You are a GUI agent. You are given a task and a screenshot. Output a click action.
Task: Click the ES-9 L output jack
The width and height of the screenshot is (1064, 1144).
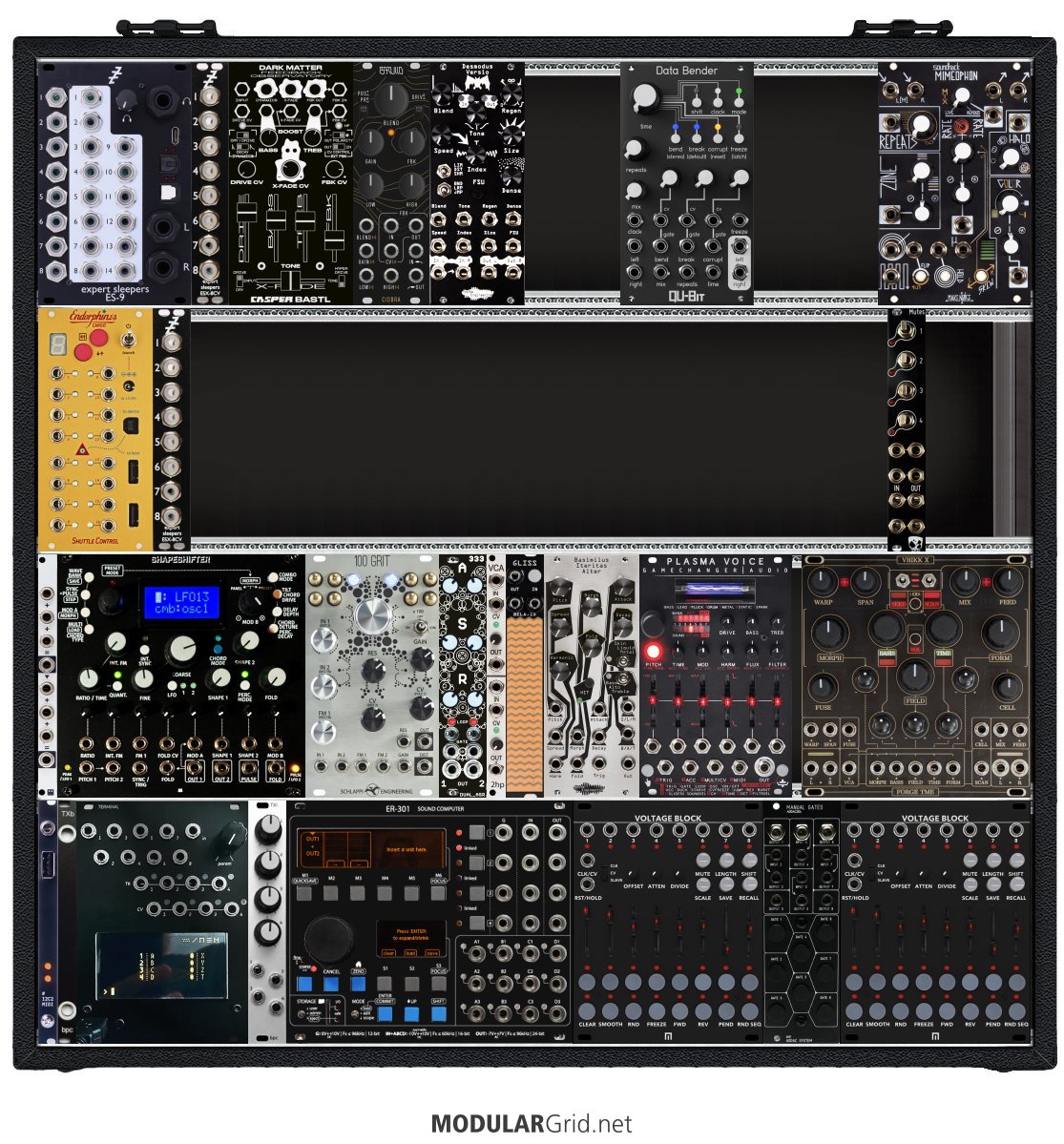(162, 227)
